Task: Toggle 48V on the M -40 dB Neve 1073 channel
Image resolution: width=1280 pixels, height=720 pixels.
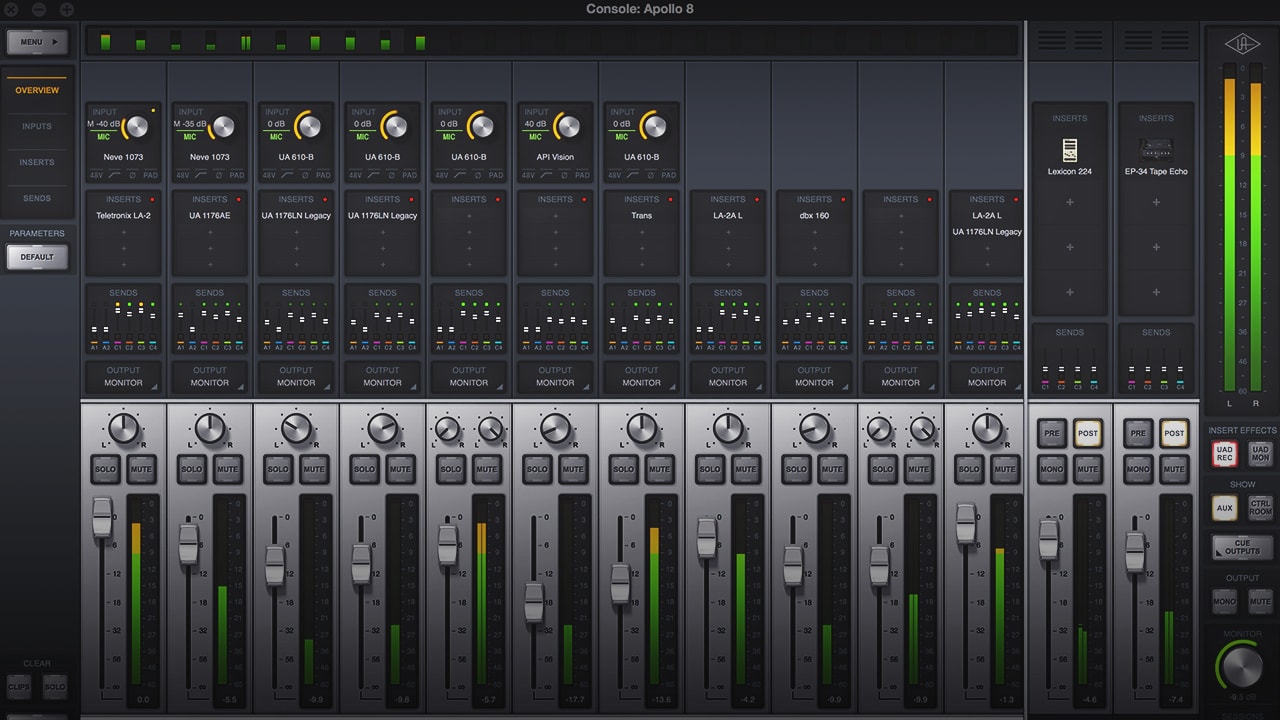Action: tap(96, 175)
